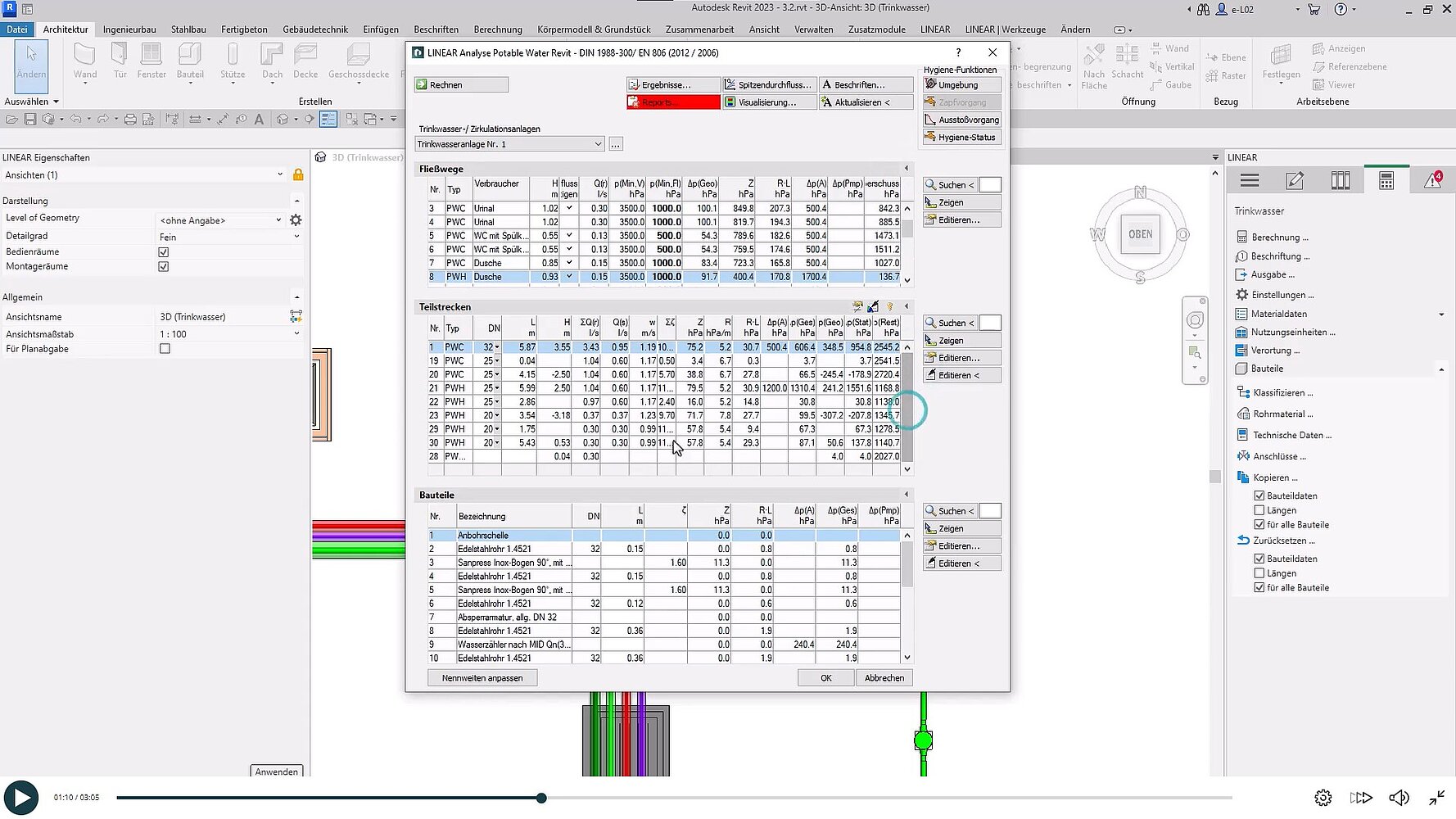Open the Hygiene-Status function
1456x819 pixels.
click(x=961, y=138)
